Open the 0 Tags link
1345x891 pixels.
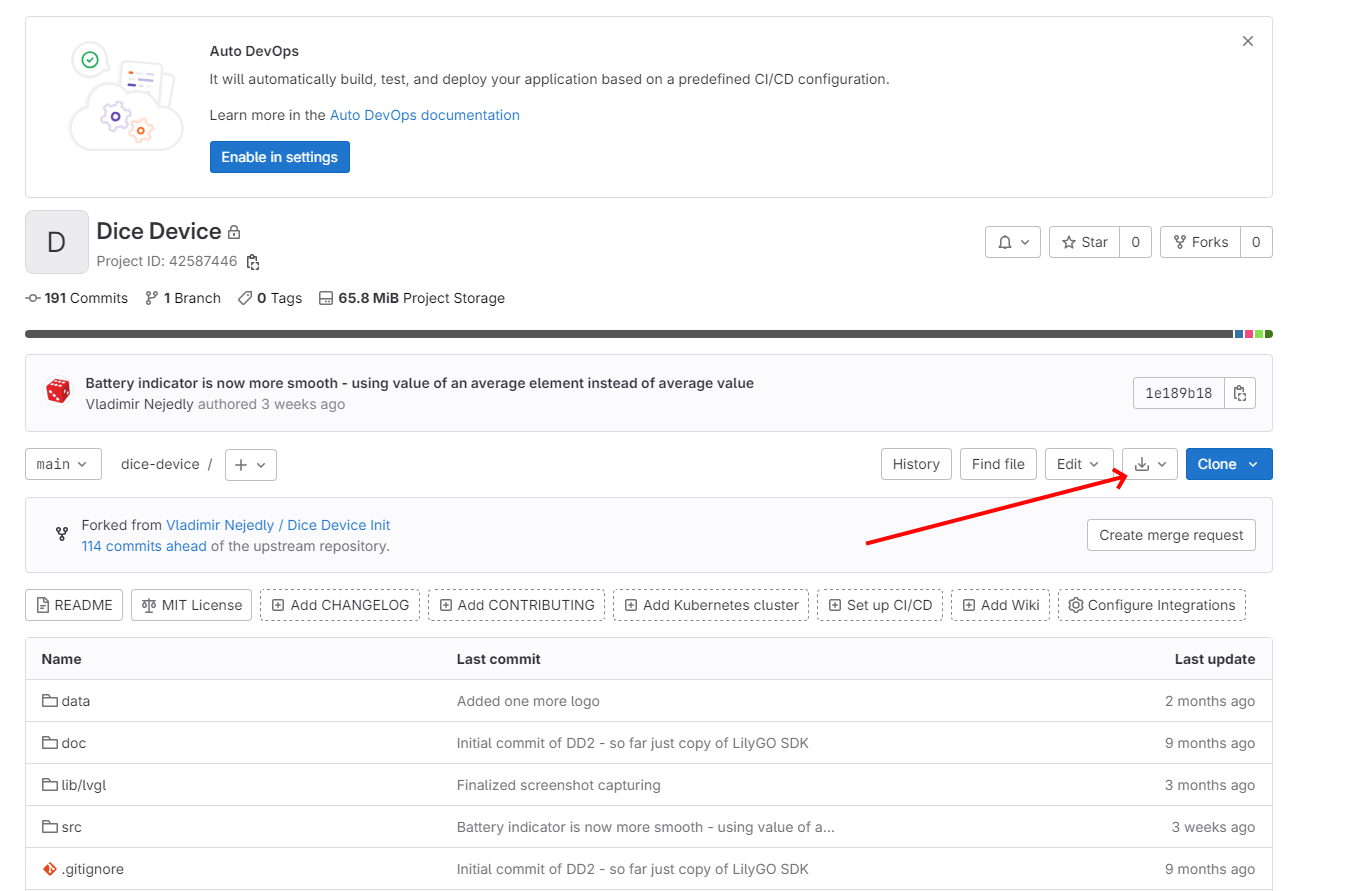tap(270, 298)
